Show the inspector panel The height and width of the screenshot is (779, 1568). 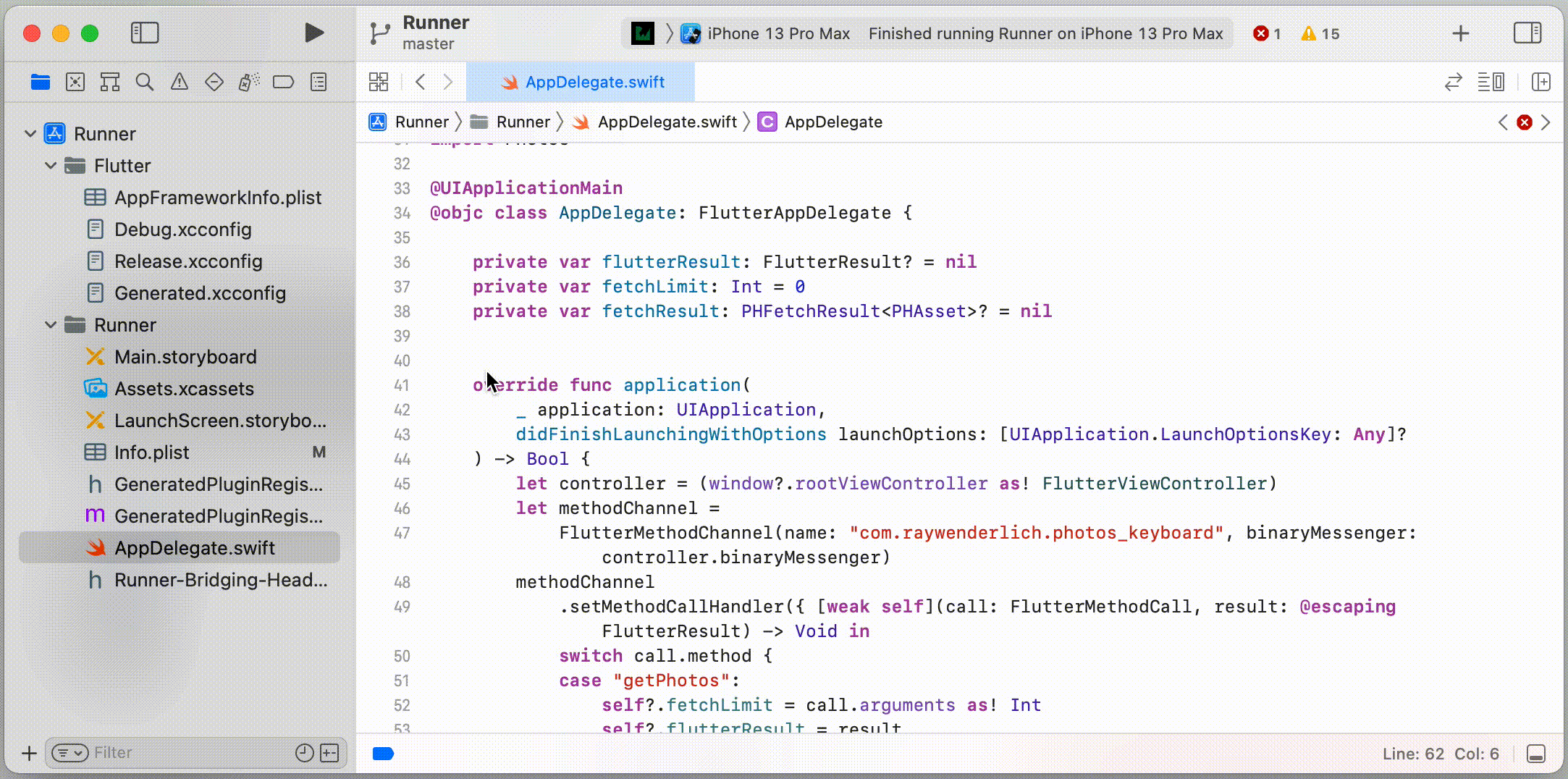(1527, 33)
